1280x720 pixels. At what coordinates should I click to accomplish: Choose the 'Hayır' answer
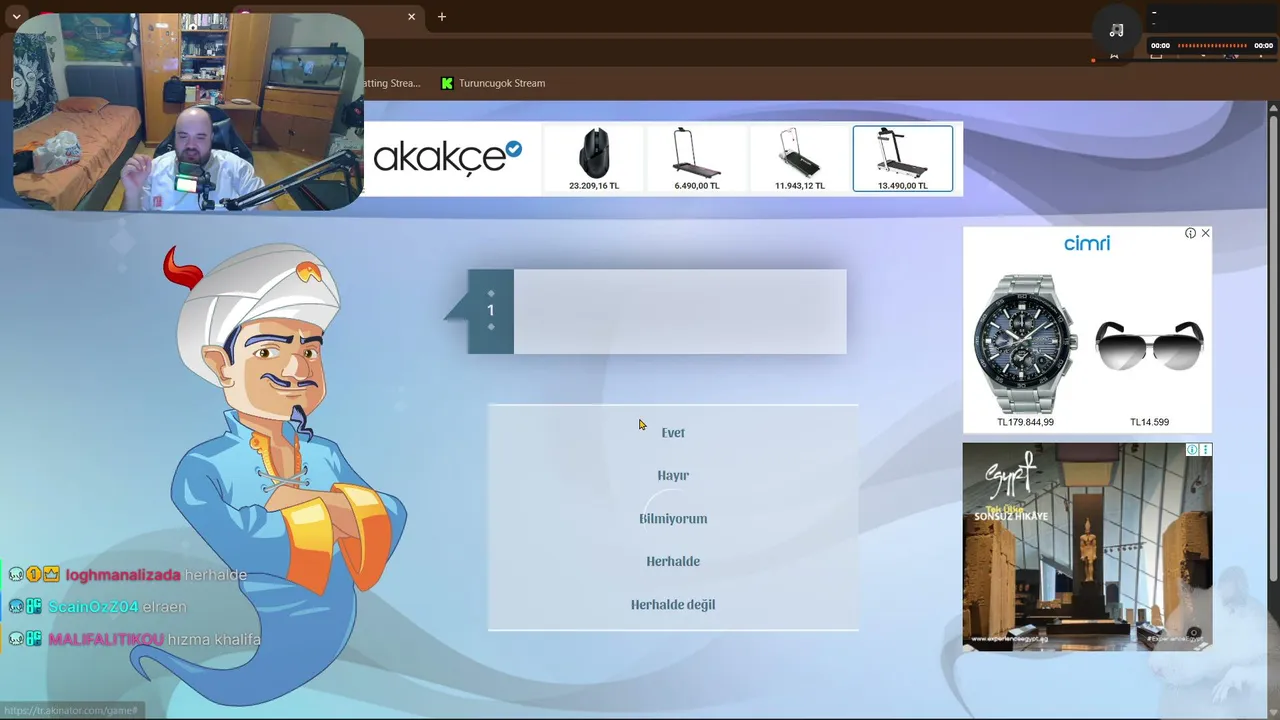673,476
